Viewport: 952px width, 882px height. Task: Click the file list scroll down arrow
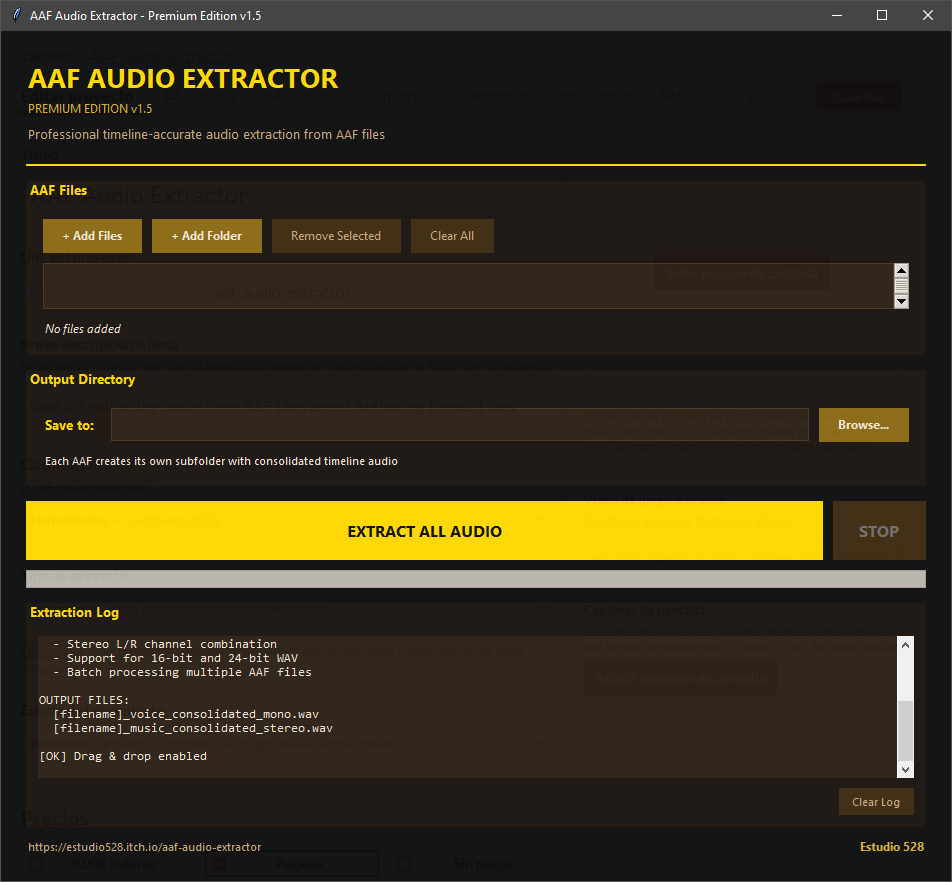[901, 301]
